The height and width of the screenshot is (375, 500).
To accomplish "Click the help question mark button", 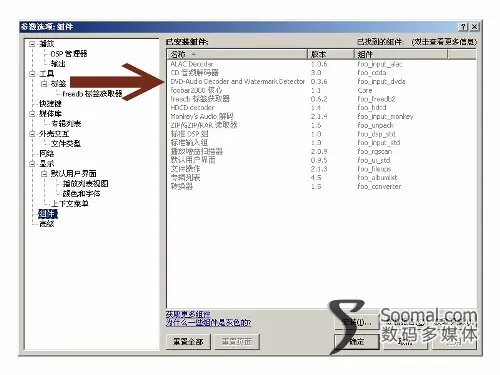I will pyautogui.click(x=463, y=27).
